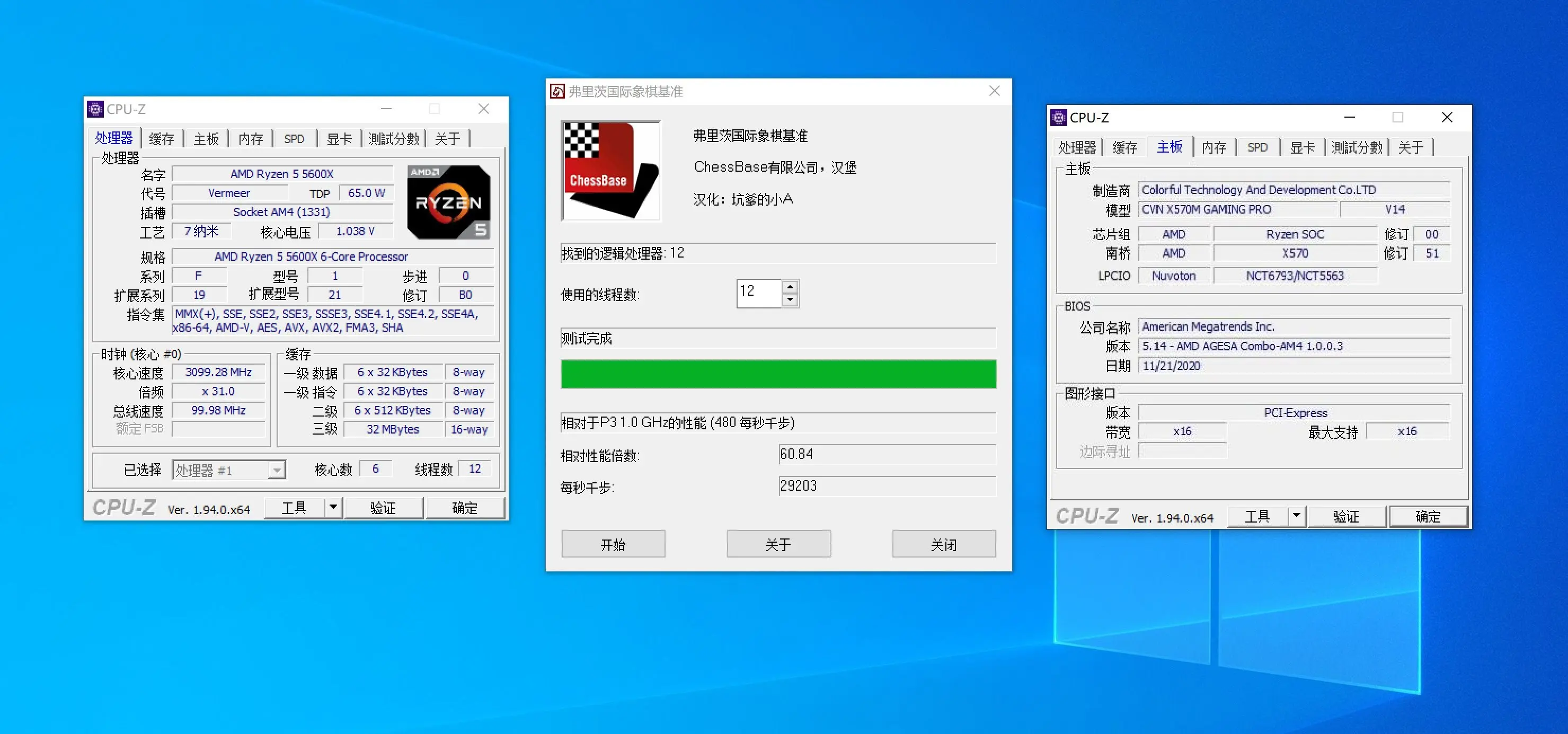
Task: Open 关于 tab in left CPU-Z
Action: (x=447, y=139)
